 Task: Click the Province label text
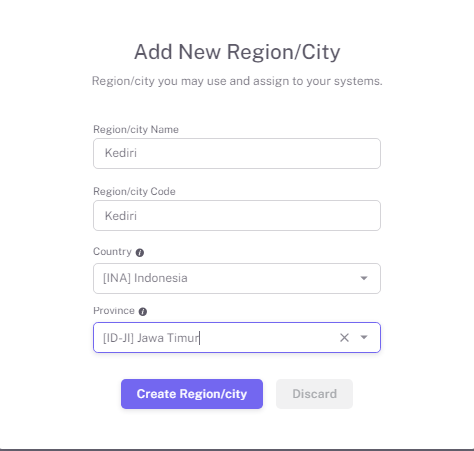tap(114, 311)
